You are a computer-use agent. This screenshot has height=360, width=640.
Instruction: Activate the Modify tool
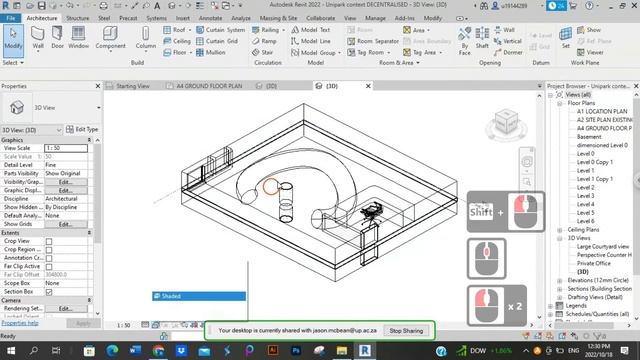pyautogui.click(x=13, y=40)
